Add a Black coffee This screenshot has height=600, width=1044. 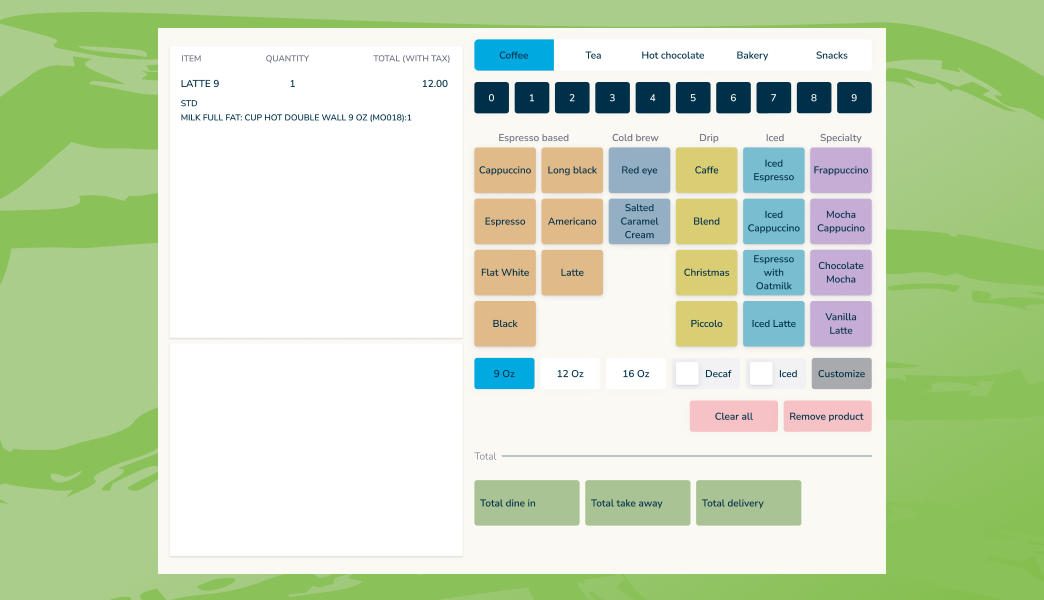505,324
